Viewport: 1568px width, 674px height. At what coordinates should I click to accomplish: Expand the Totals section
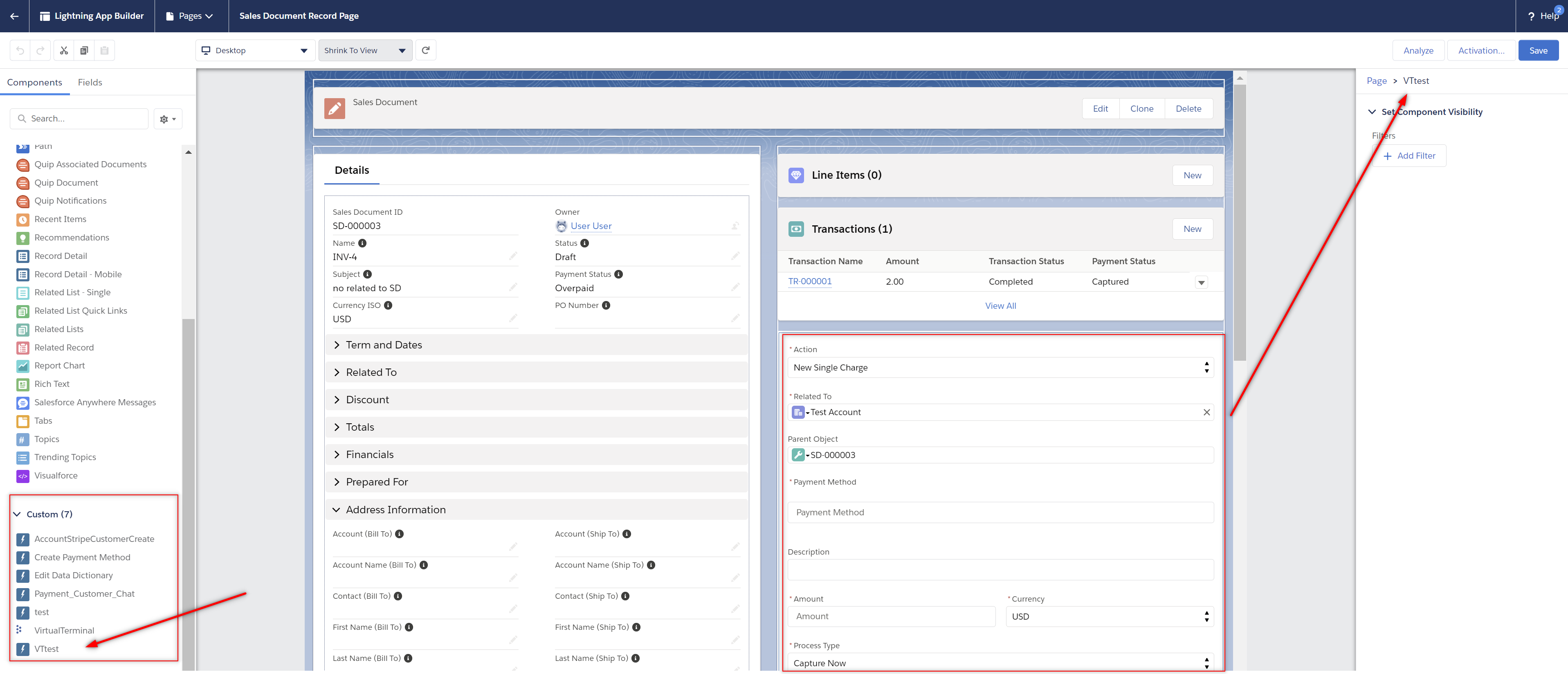pyautogui.click(x=536, y=427)
